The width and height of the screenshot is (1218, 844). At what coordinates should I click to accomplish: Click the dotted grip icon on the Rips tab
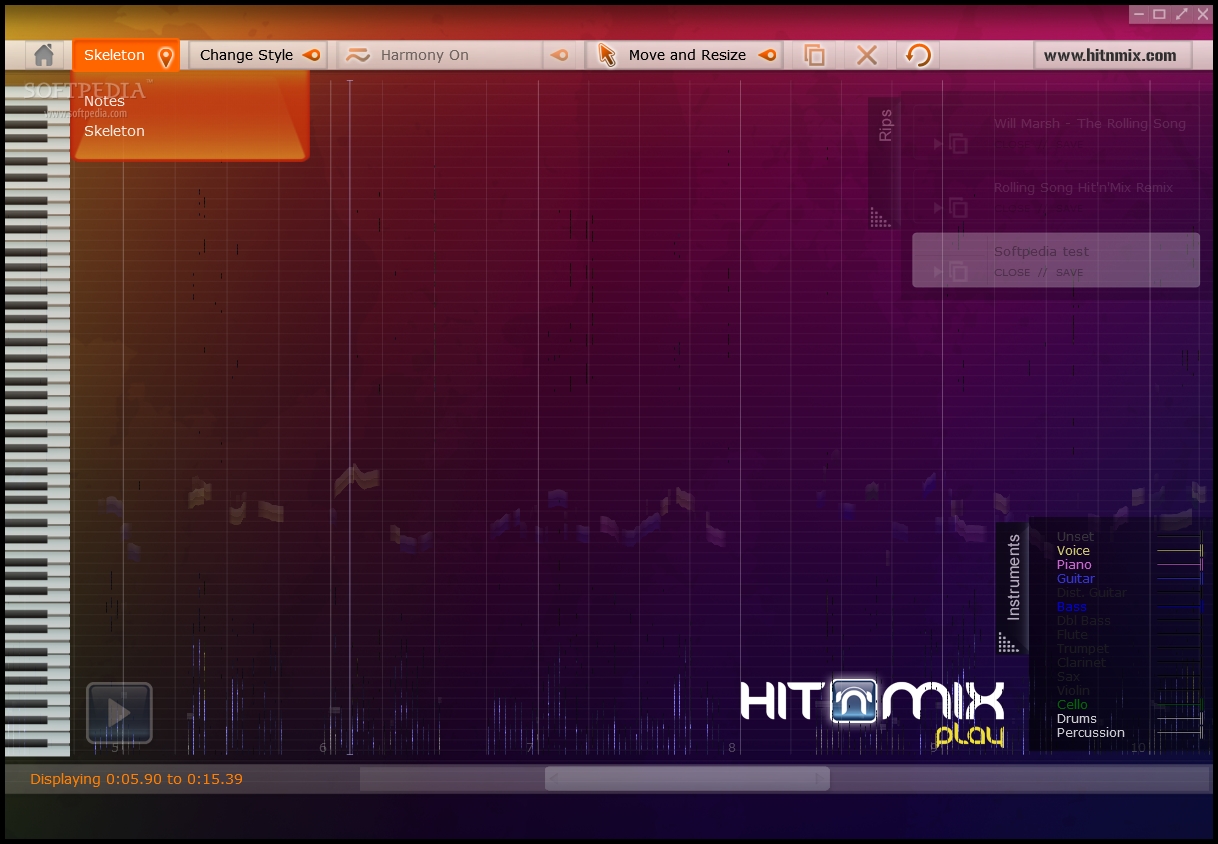click(880, 217)
